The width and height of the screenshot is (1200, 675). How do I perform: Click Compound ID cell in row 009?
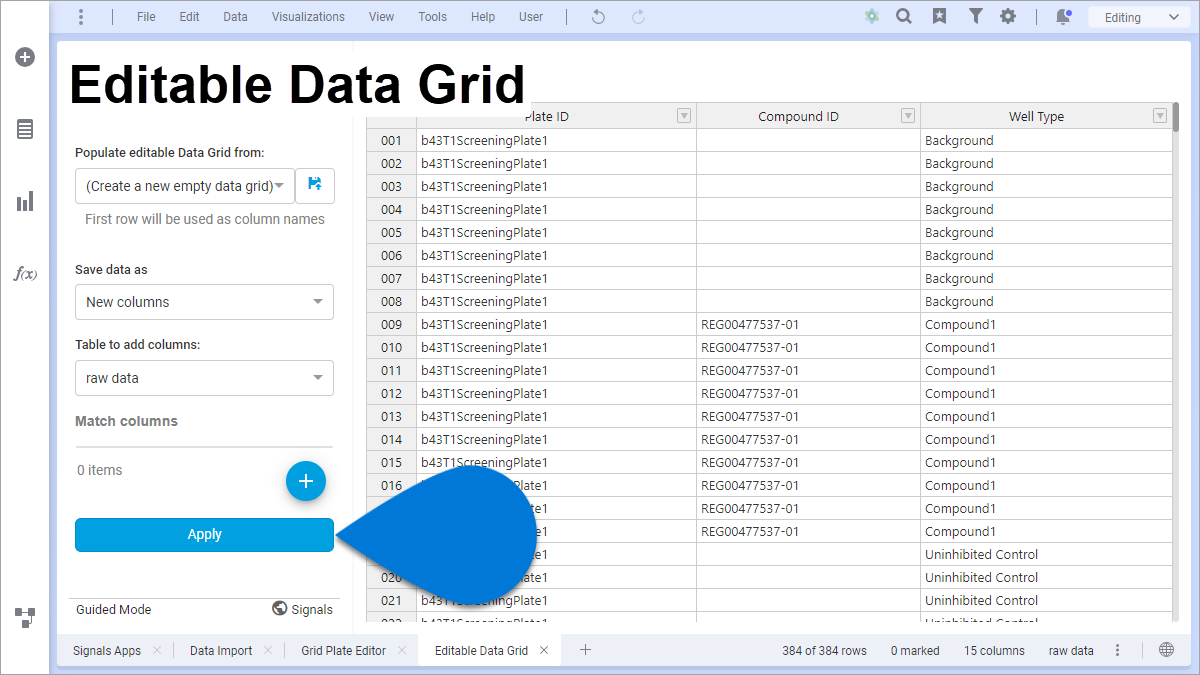[x=808, y=324]
